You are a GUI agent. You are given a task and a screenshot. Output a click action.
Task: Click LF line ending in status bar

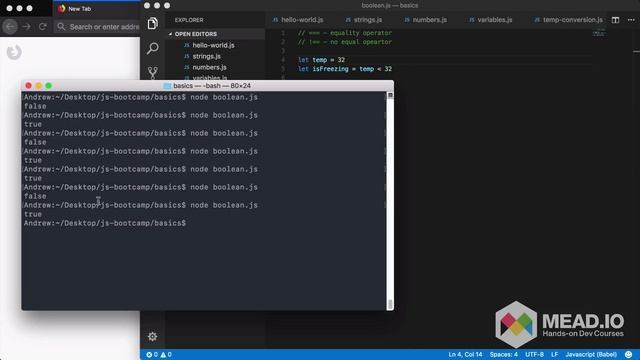coord(554,354)
